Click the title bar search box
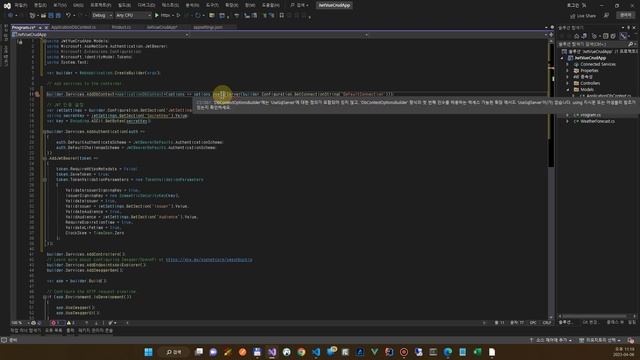 [299, 5]
